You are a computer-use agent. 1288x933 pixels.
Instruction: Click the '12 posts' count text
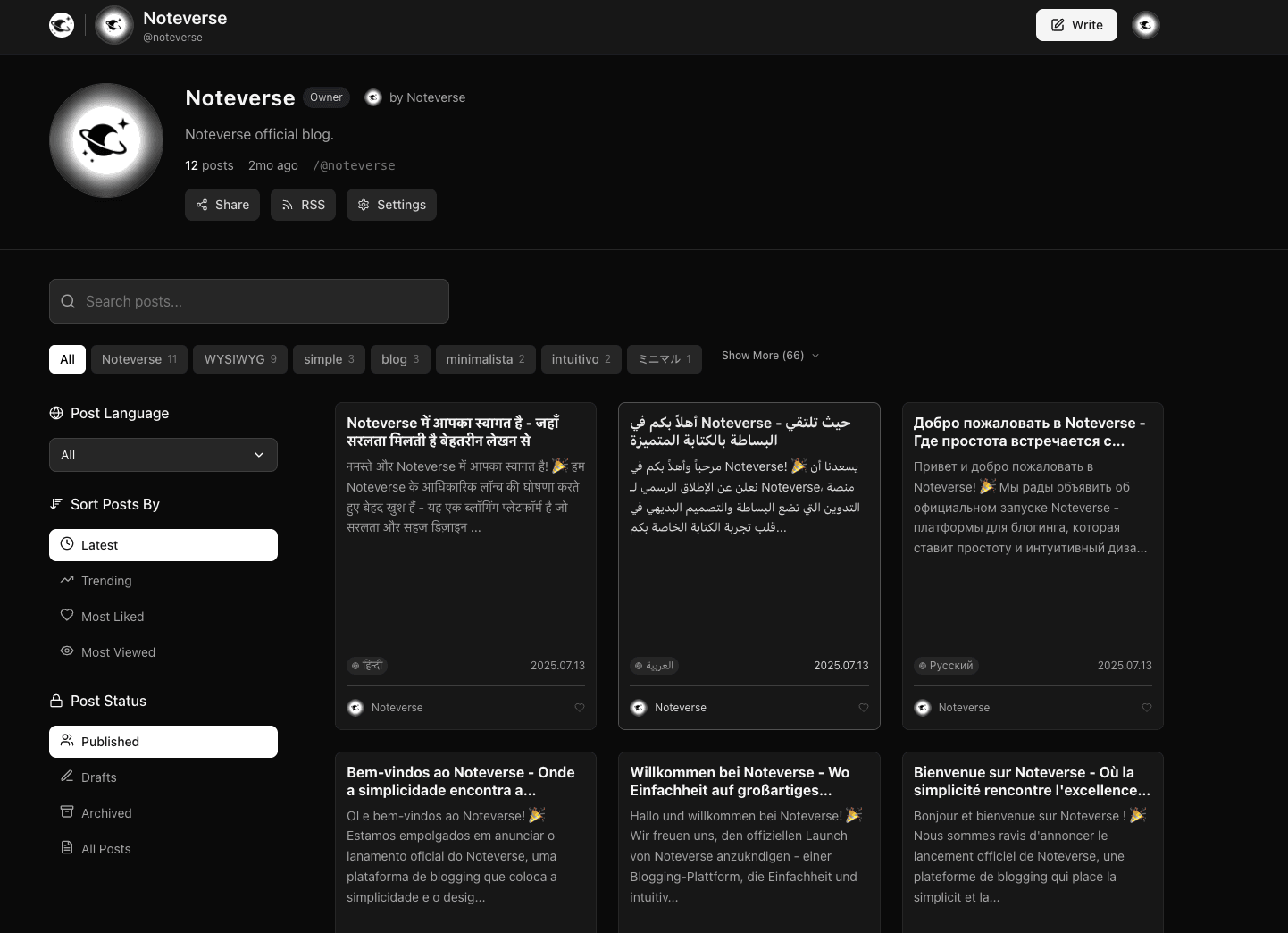point(209,165)
